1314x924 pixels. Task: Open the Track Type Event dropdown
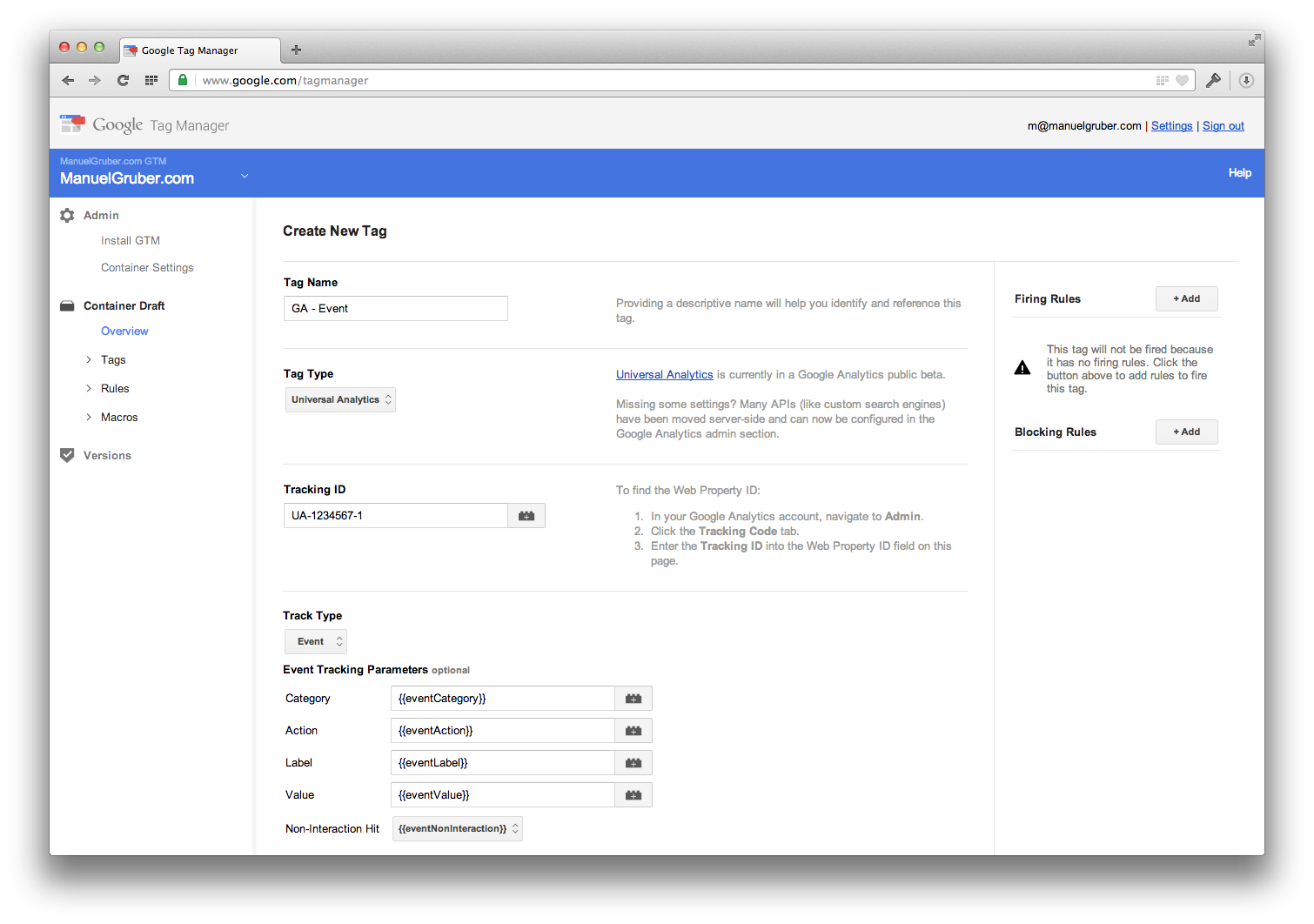(316, 641)
